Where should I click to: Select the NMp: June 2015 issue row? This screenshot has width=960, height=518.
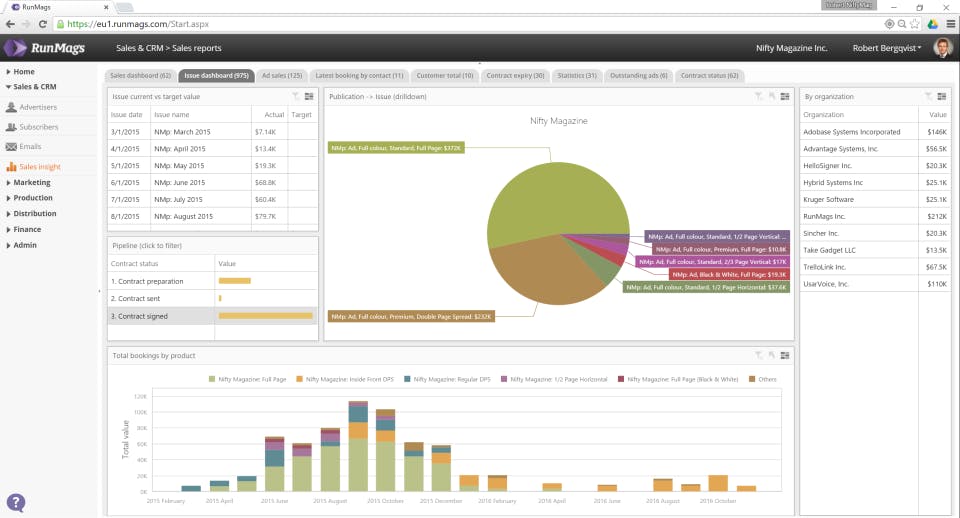coord(212,182)
